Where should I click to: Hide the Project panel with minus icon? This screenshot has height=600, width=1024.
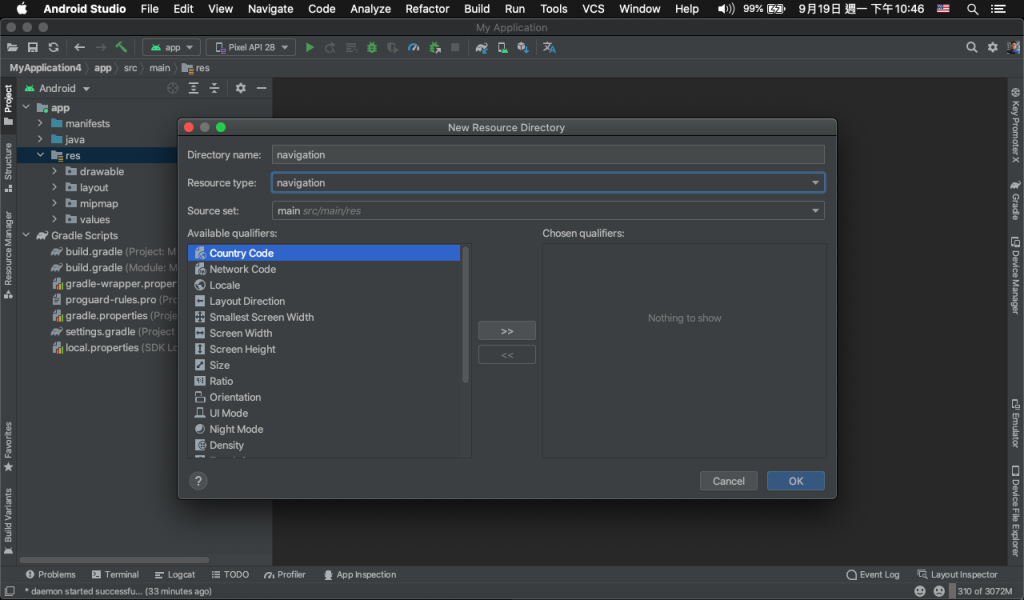[261, 88]
